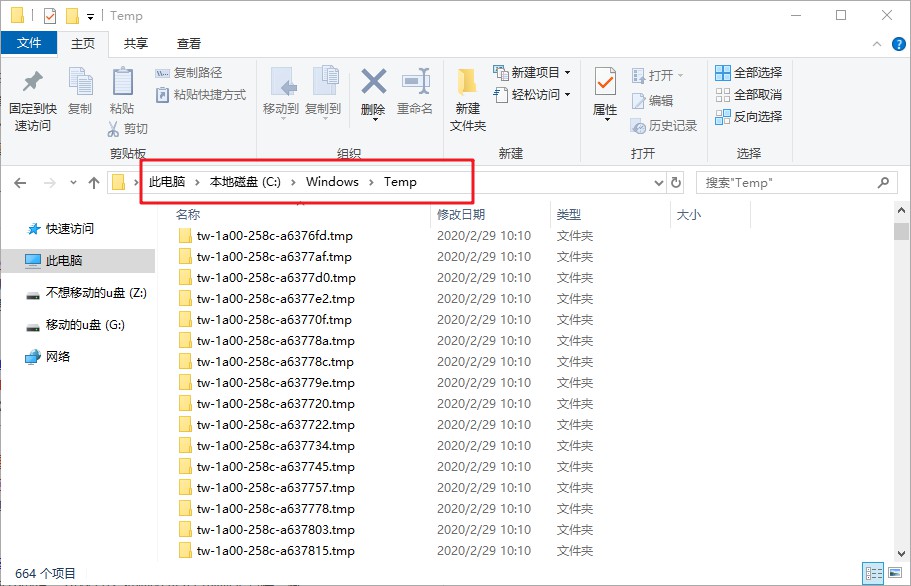
Task: Click Windows in the address breadcrumb
Action: (332, 182)
